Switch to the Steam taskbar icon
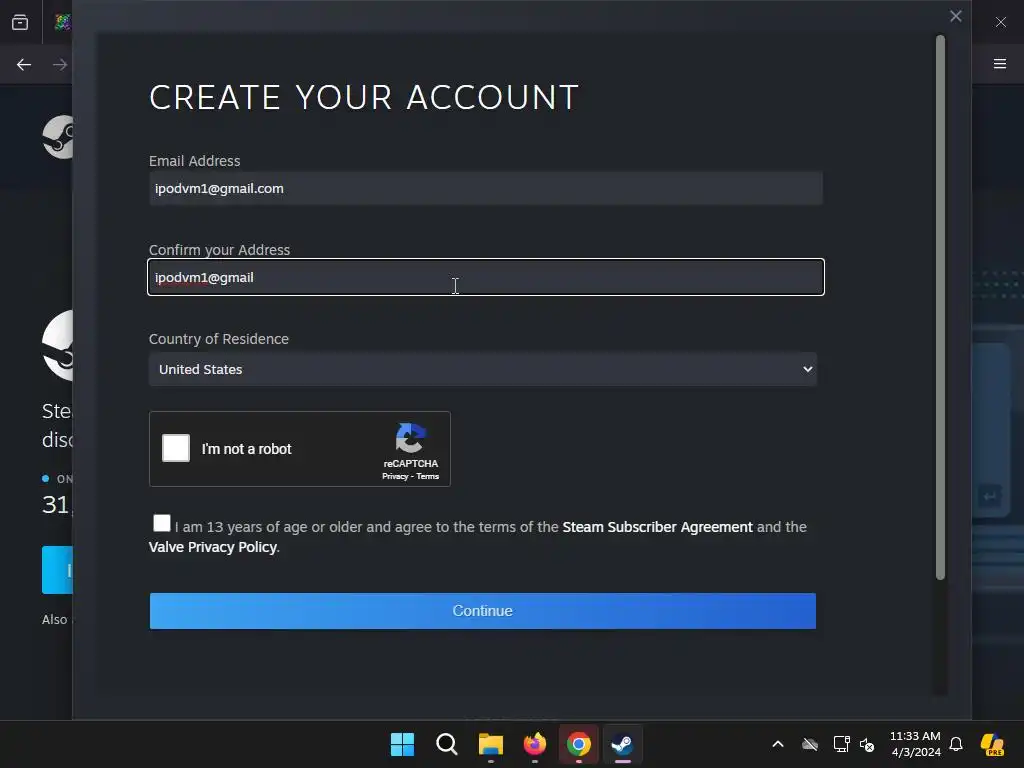The width and height of the screenshot is (1024, 768). click(622, 744)
